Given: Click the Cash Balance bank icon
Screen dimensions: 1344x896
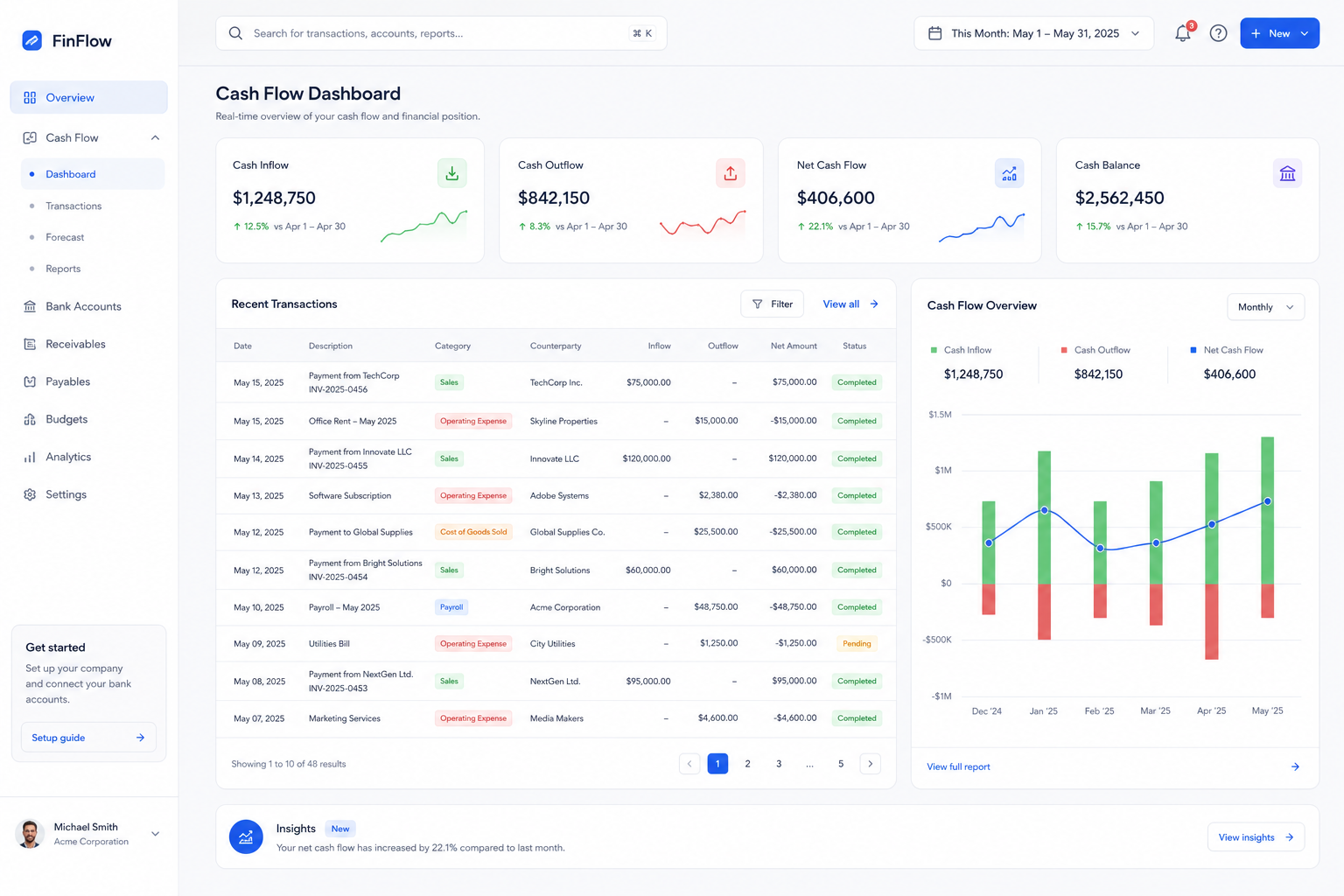Looking at the screenshot, I should 1287,173.
